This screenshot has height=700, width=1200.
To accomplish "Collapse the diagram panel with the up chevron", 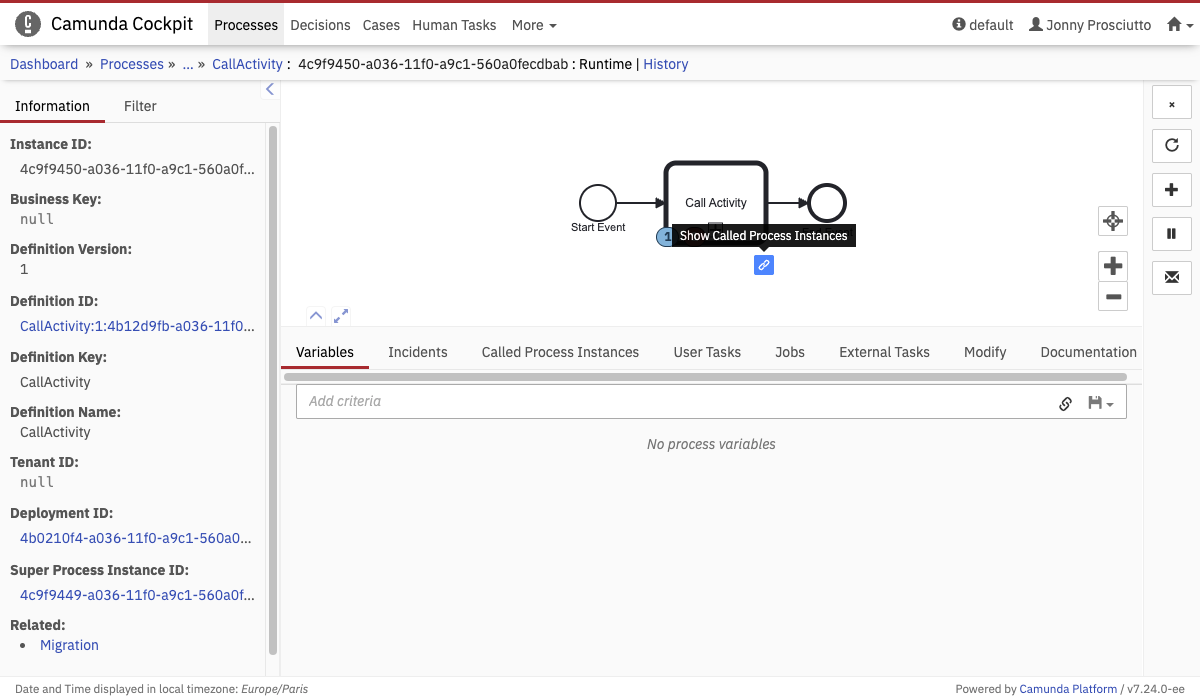I will click(316, 315).
